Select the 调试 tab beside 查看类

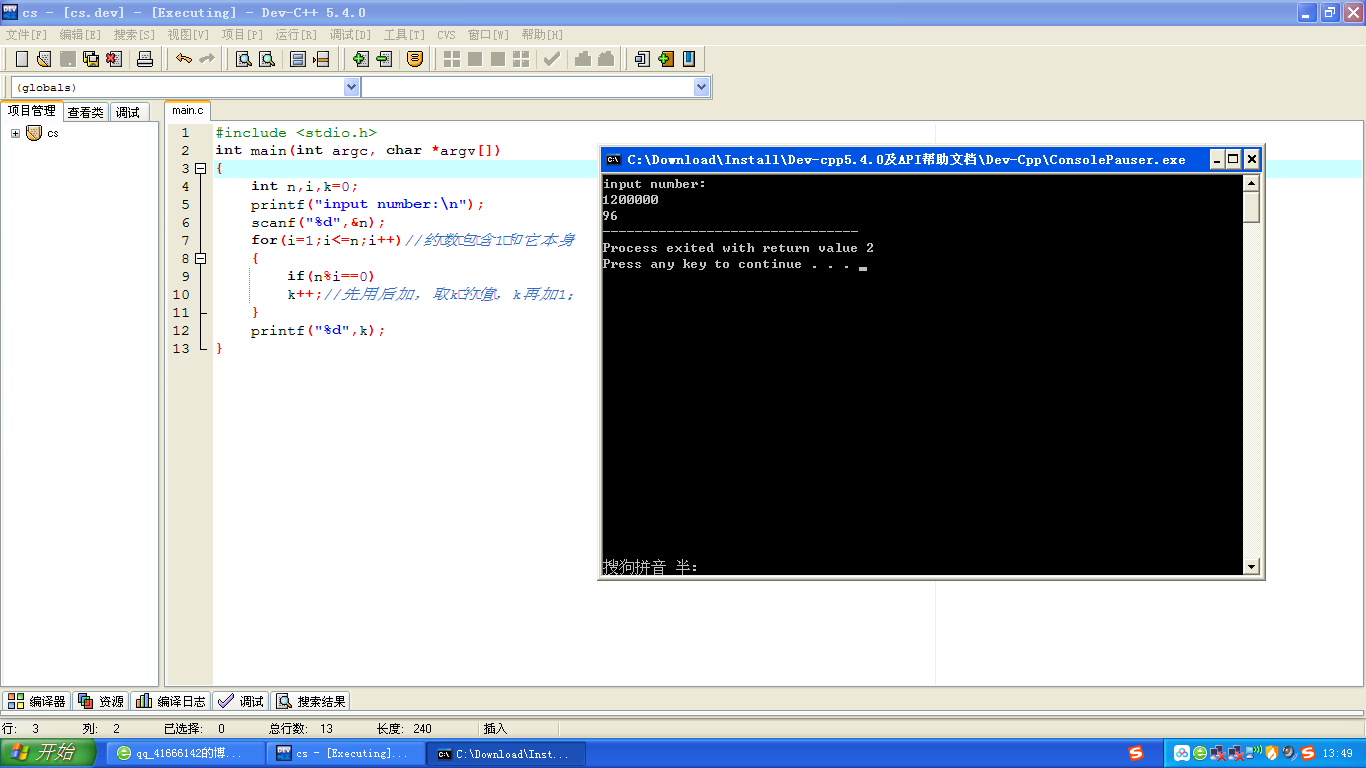pyautogui.click(x=128, y=112)
